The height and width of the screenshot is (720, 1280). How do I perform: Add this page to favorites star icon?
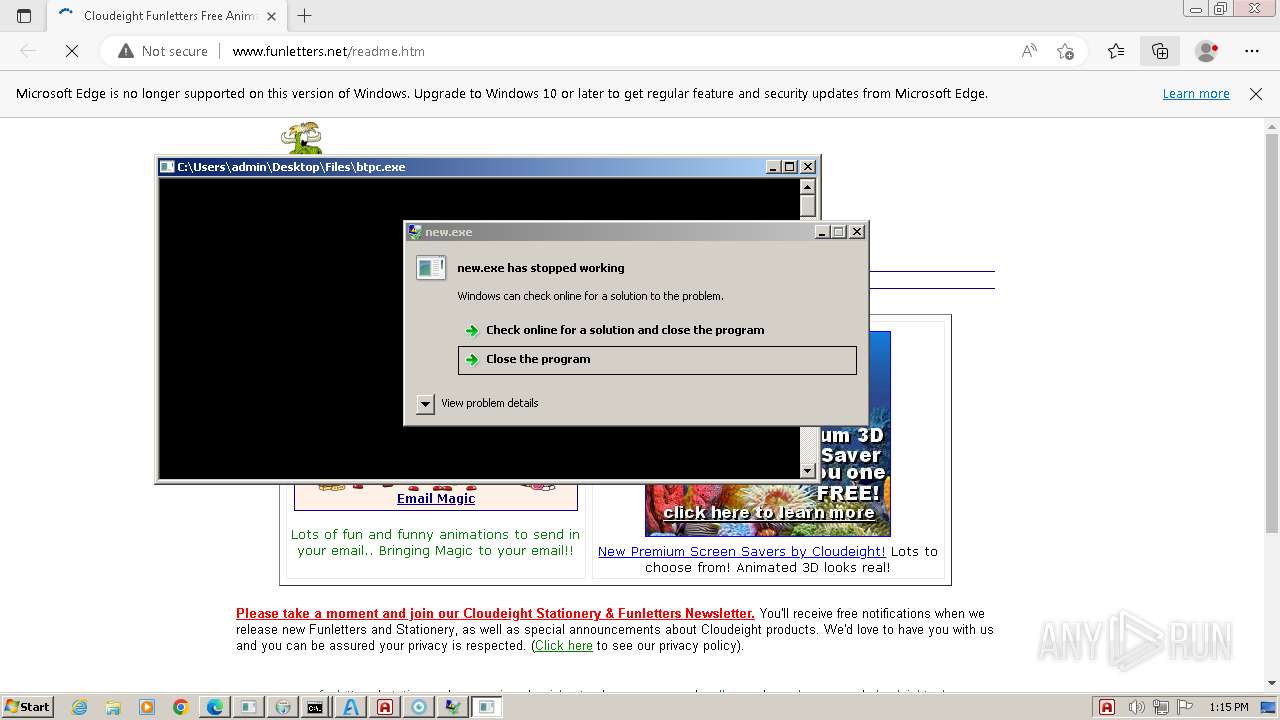tap(1065, 51)
